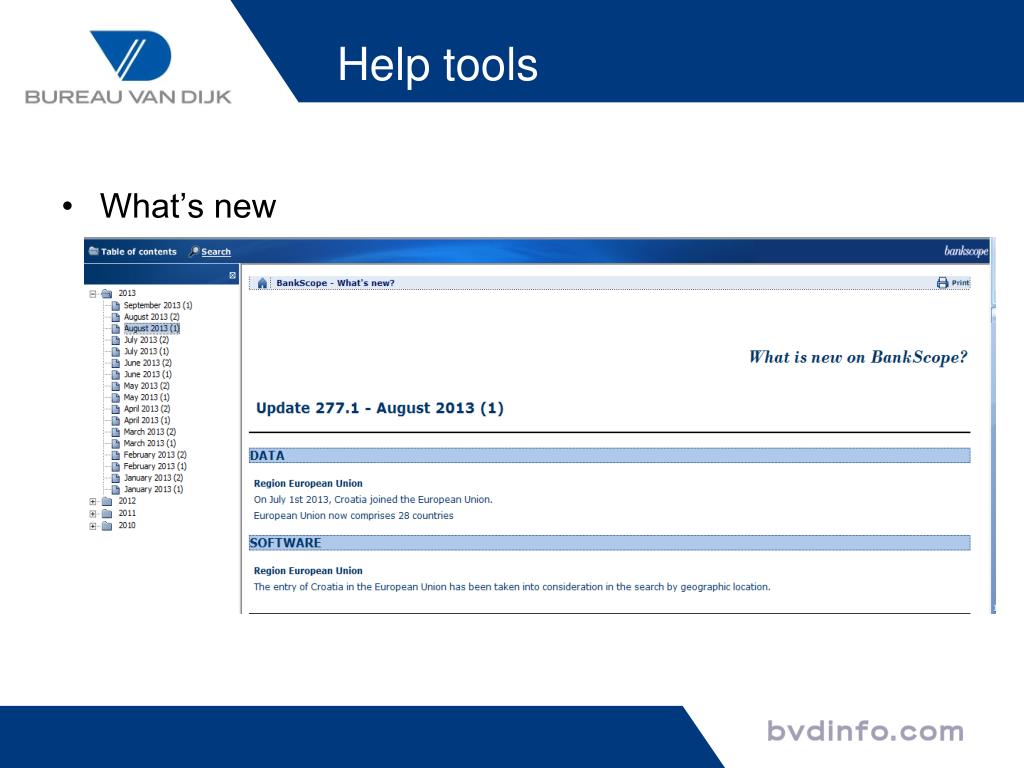Click the 2011 tree label
This screenshot has height=768, width=1024.
coord(127,513)
